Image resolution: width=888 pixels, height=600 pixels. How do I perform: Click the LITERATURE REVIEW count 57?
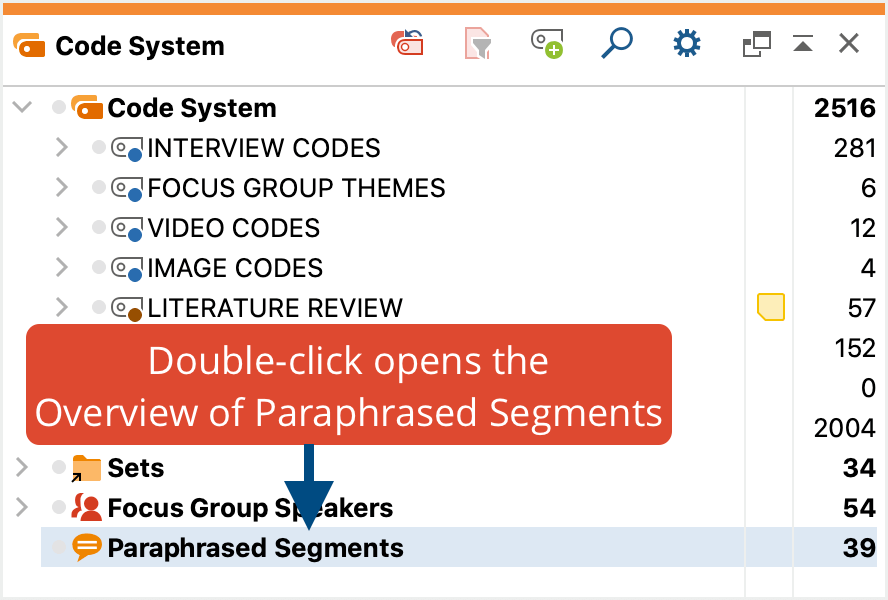coord(862,309)
